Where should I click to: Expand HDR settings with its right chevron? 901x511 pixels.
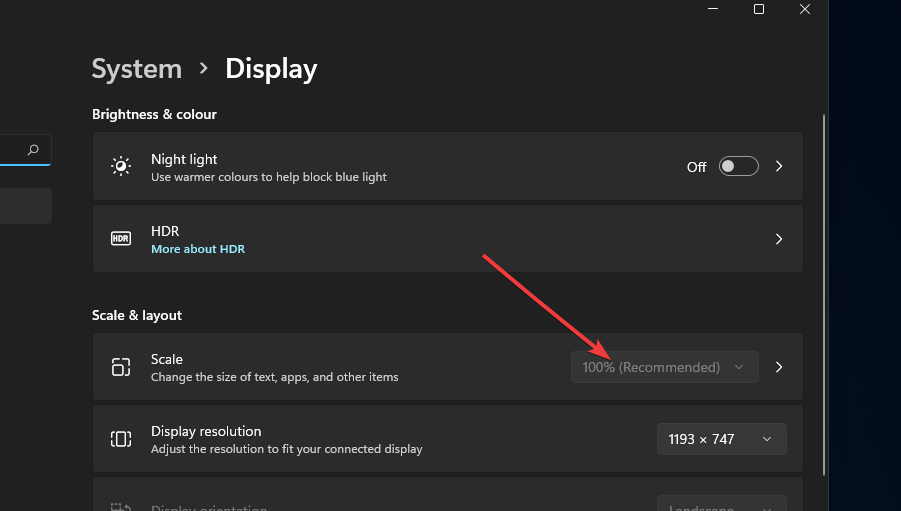click(779, 239)
